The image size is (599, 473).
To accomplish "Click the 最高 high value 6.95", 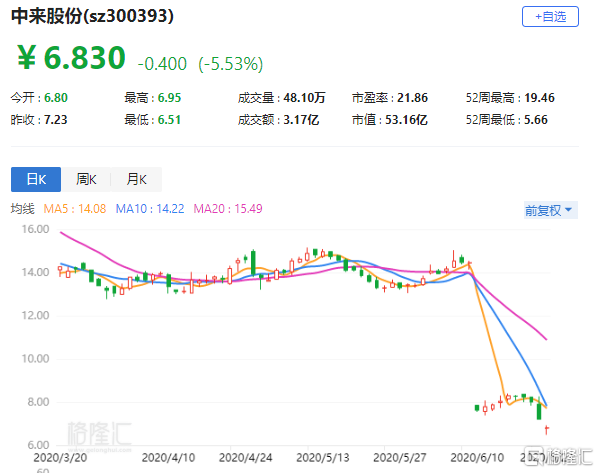I will coord(169,98).
